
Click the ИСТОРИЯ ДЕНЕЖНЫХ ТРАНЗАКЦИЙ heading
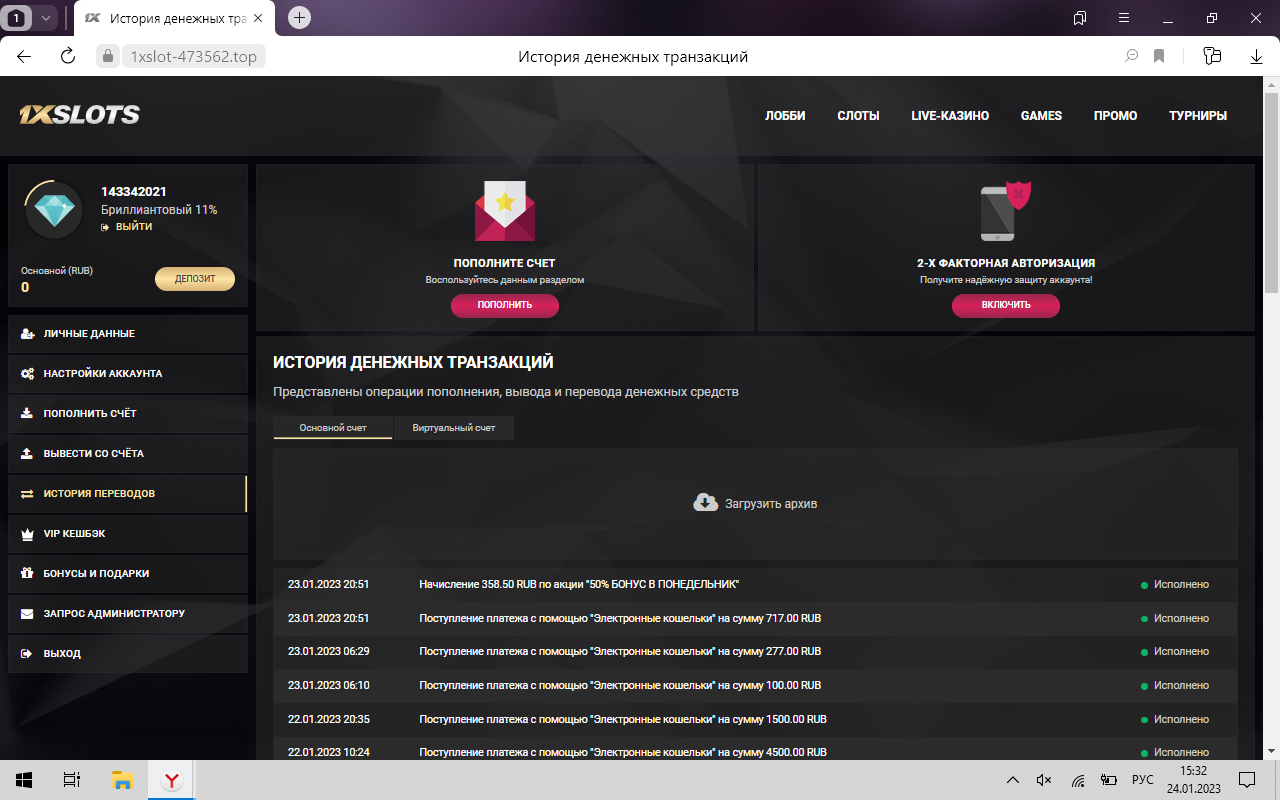click(x=413, y=362)
